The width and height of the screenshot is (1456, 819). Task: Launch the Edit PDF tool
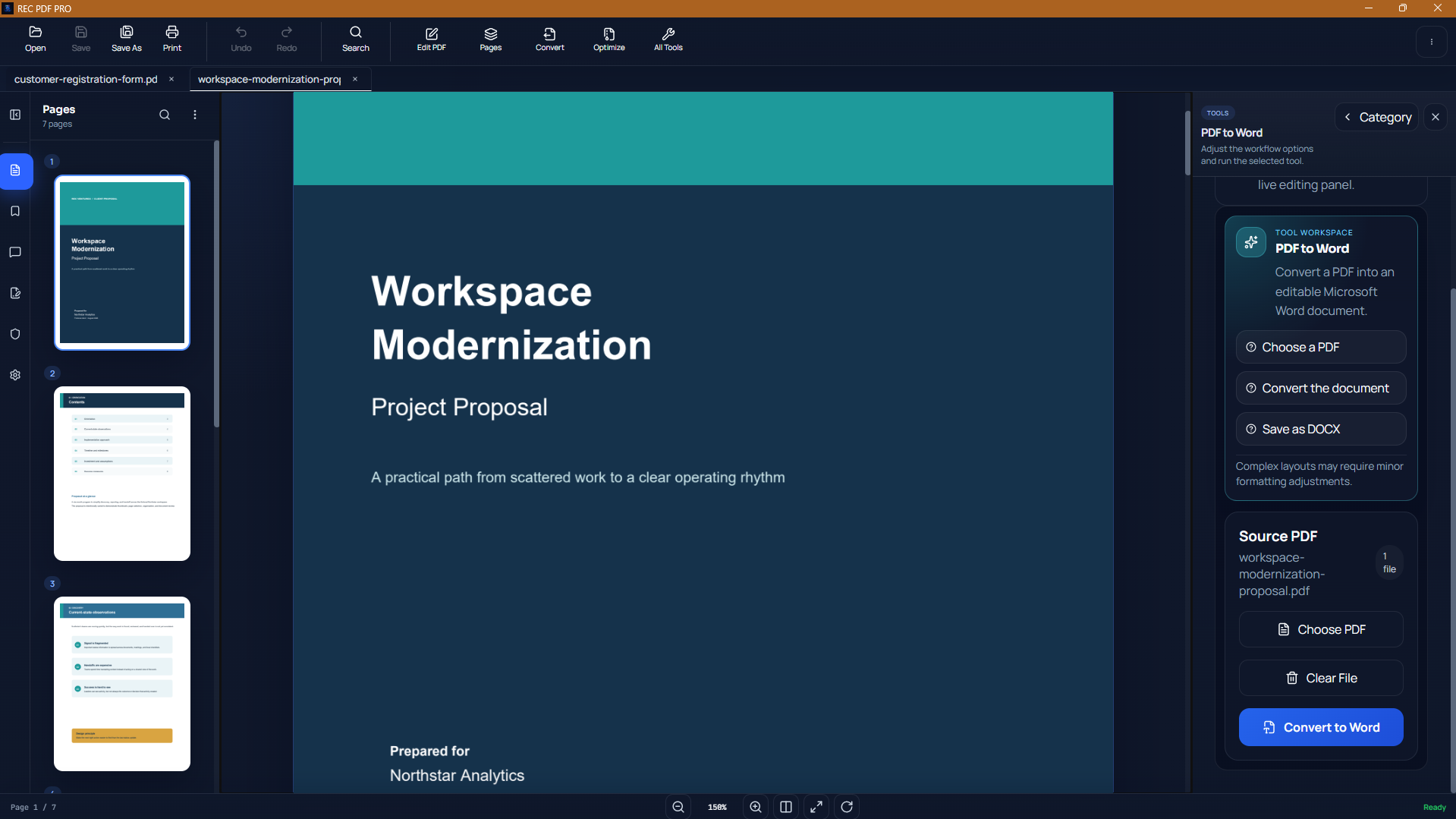coord(432,39)
